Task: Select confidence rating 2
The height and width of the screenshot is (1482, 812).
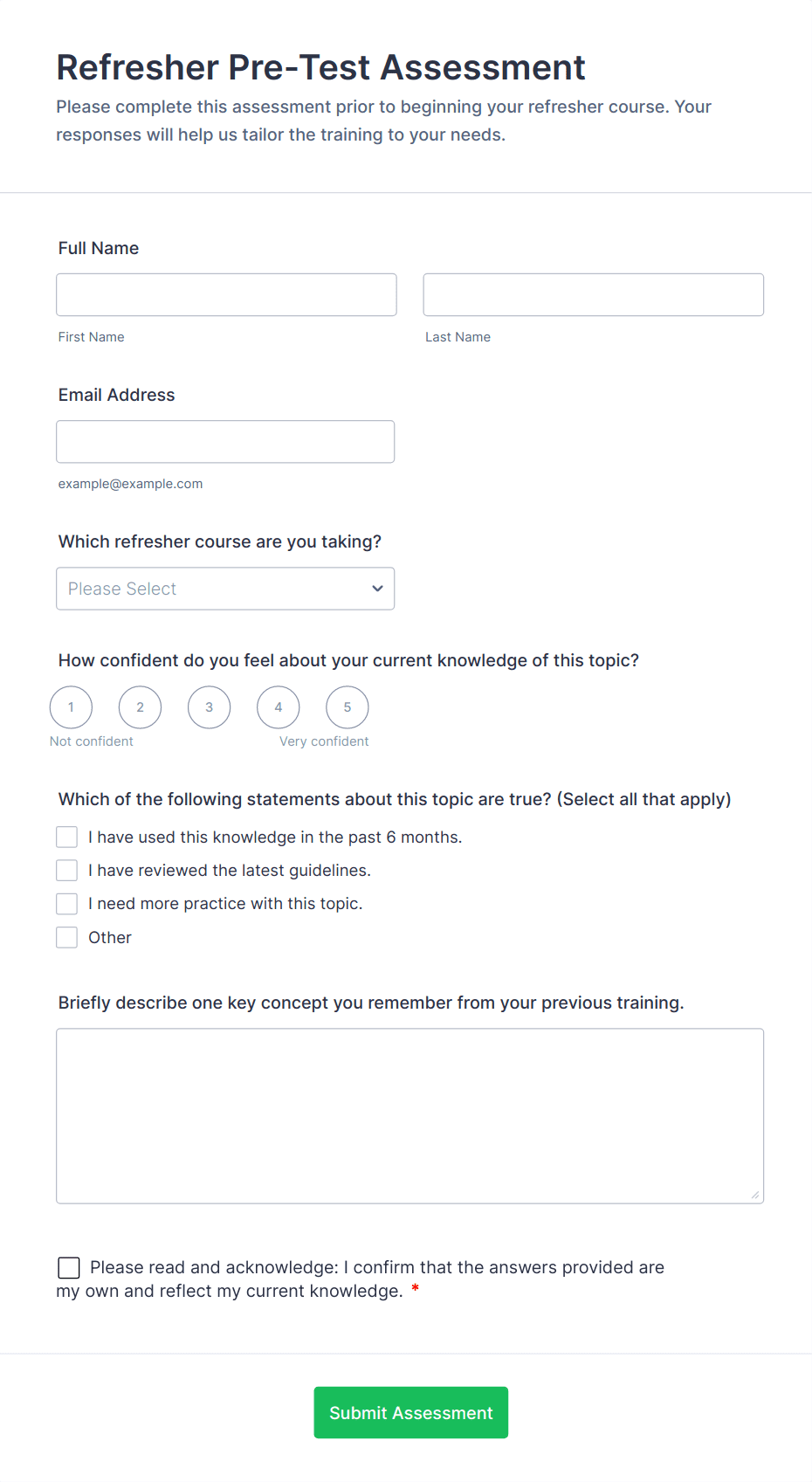Action: (x=140, y=707)
